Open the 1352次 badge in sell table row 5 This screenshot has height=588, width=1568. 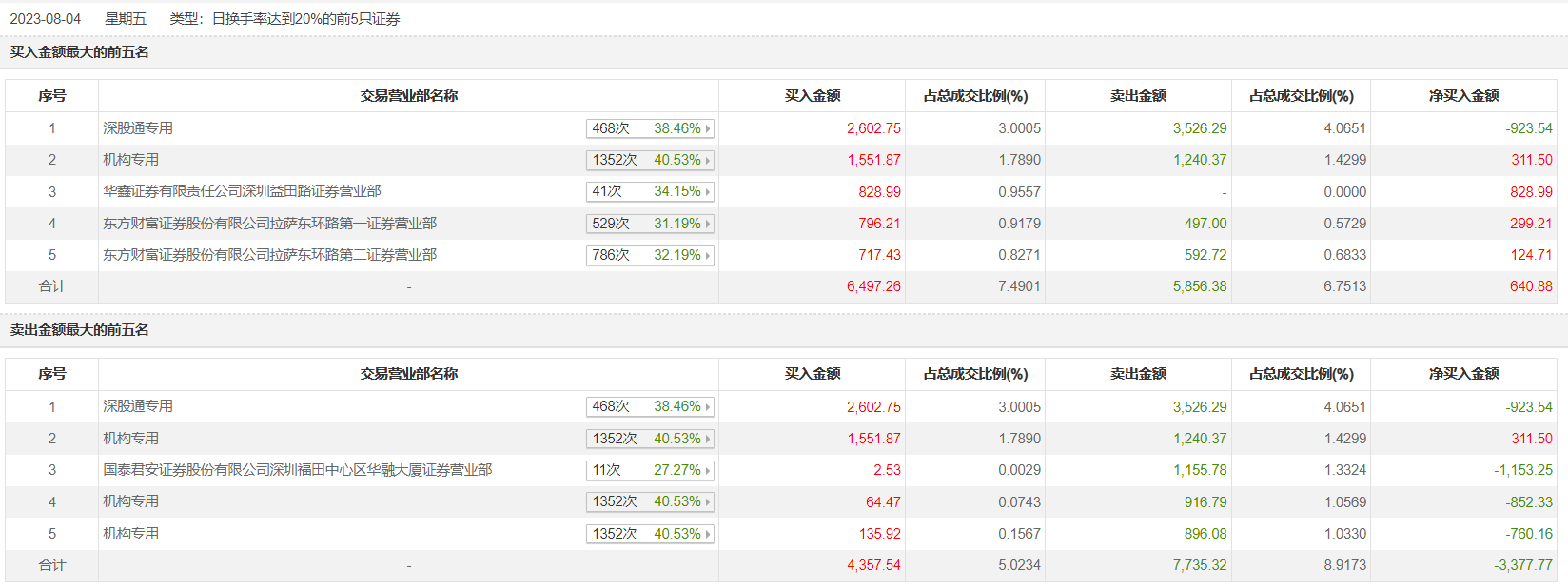pos(649,534)
